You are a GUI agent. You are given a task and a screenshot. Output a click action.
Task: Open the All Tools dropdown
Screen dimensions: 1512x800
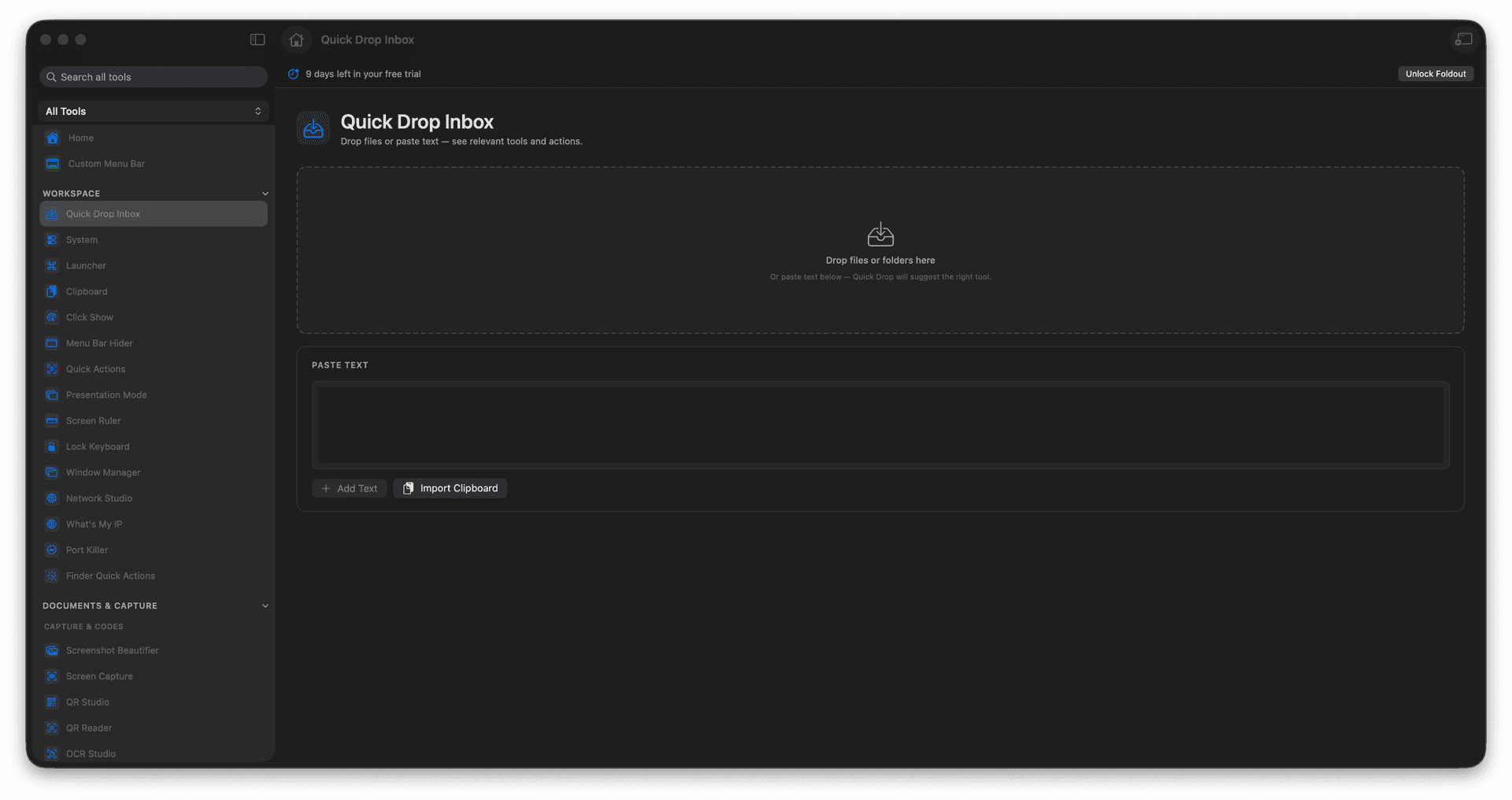[154, 111]
